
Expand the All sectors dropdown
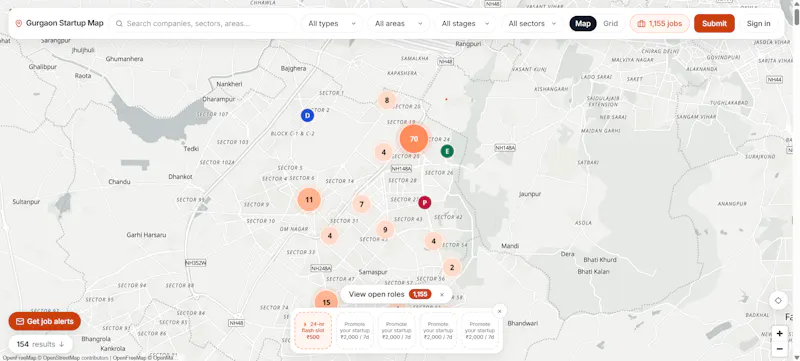pos(532,23)
